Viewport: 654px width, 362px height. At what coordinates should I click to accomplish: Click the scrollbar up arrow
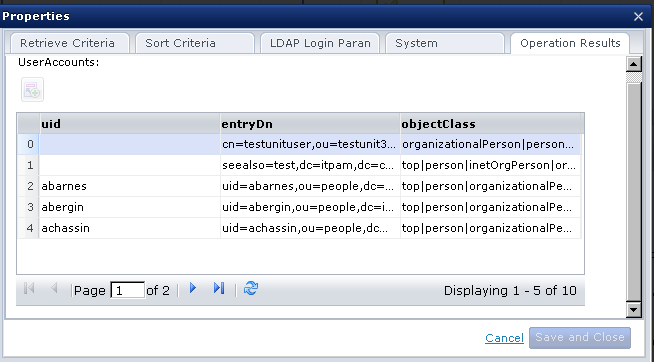(x=634, y=64)
